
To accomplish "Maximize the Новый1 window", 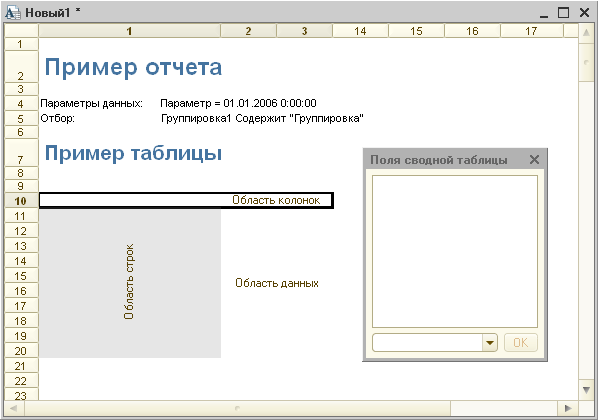I will [x=563, y=13].
